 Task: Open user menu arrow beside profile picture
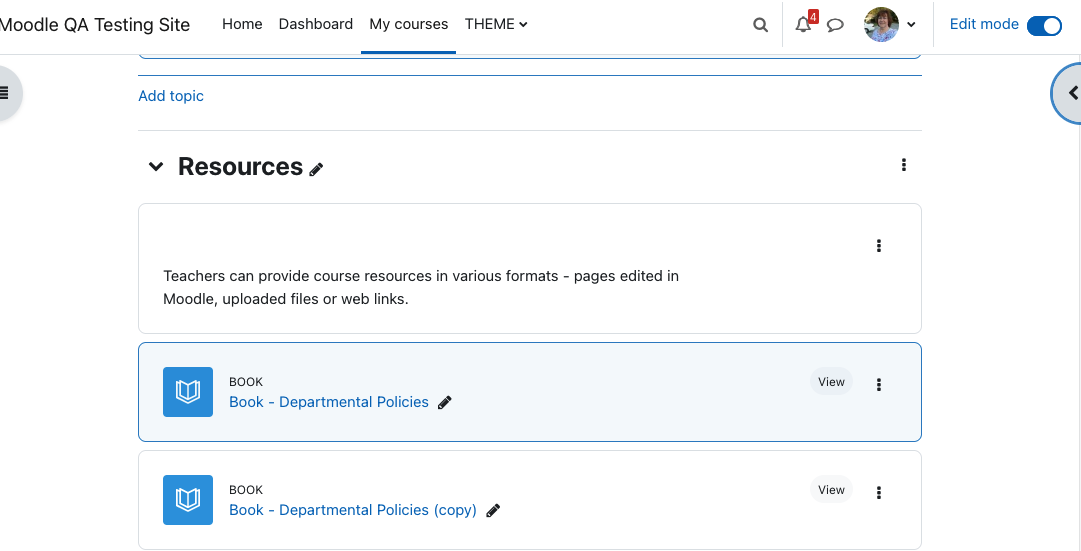coord(911,25)
